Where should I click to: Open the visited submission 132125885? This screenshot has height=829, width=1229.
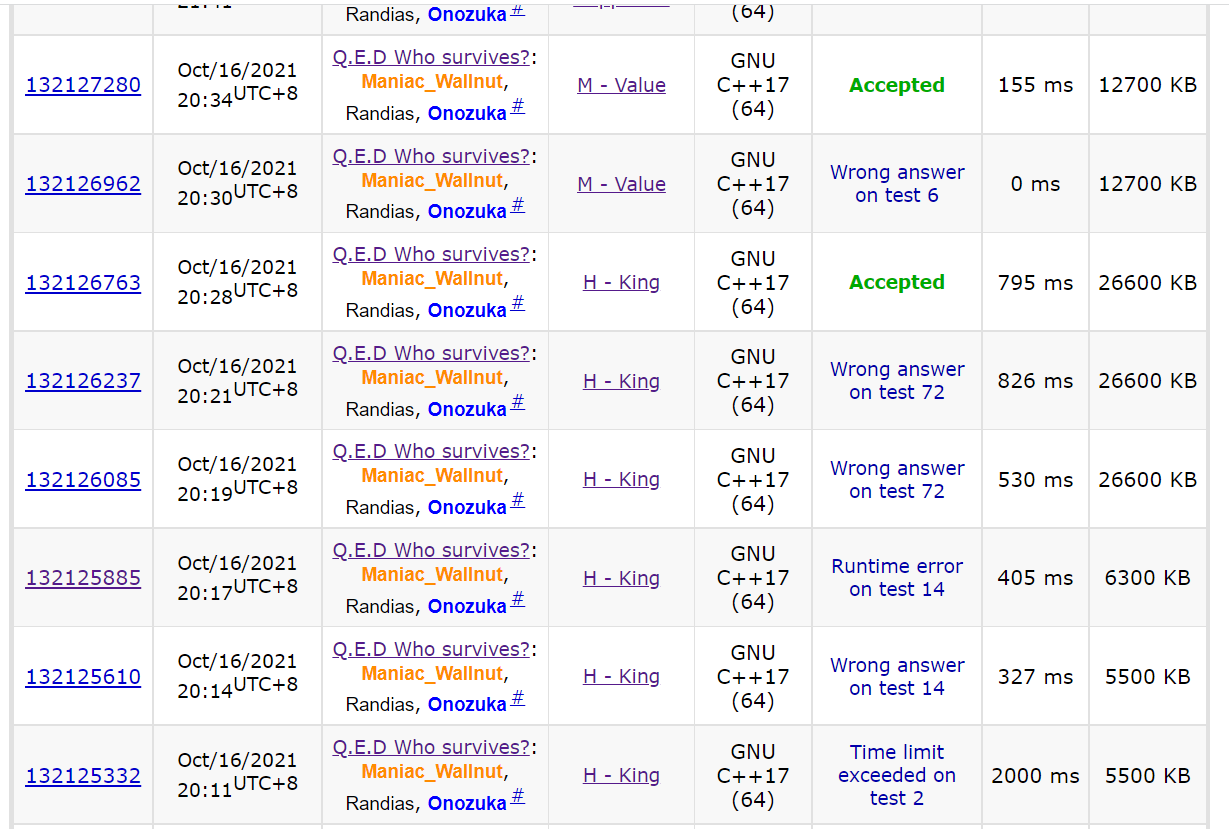pos(83,578)
